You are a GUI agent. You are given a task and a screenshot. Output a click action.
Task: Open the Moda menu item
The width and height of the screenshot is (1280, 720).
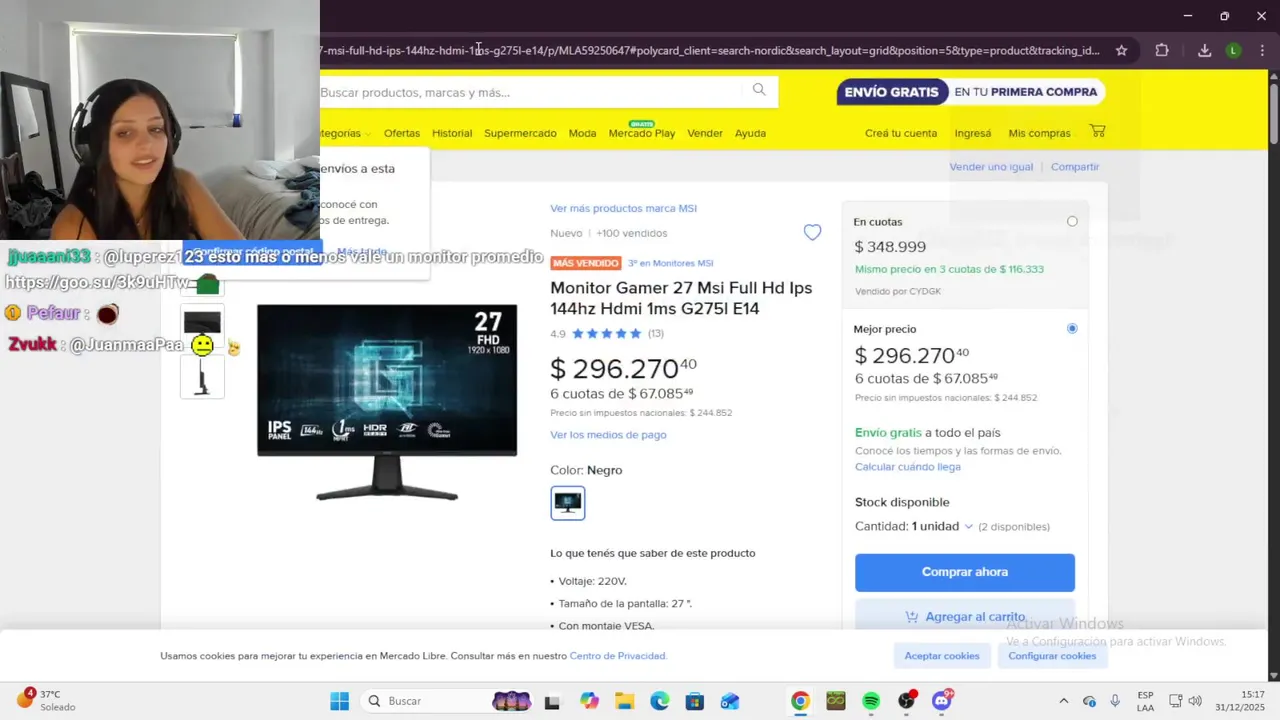582,133
